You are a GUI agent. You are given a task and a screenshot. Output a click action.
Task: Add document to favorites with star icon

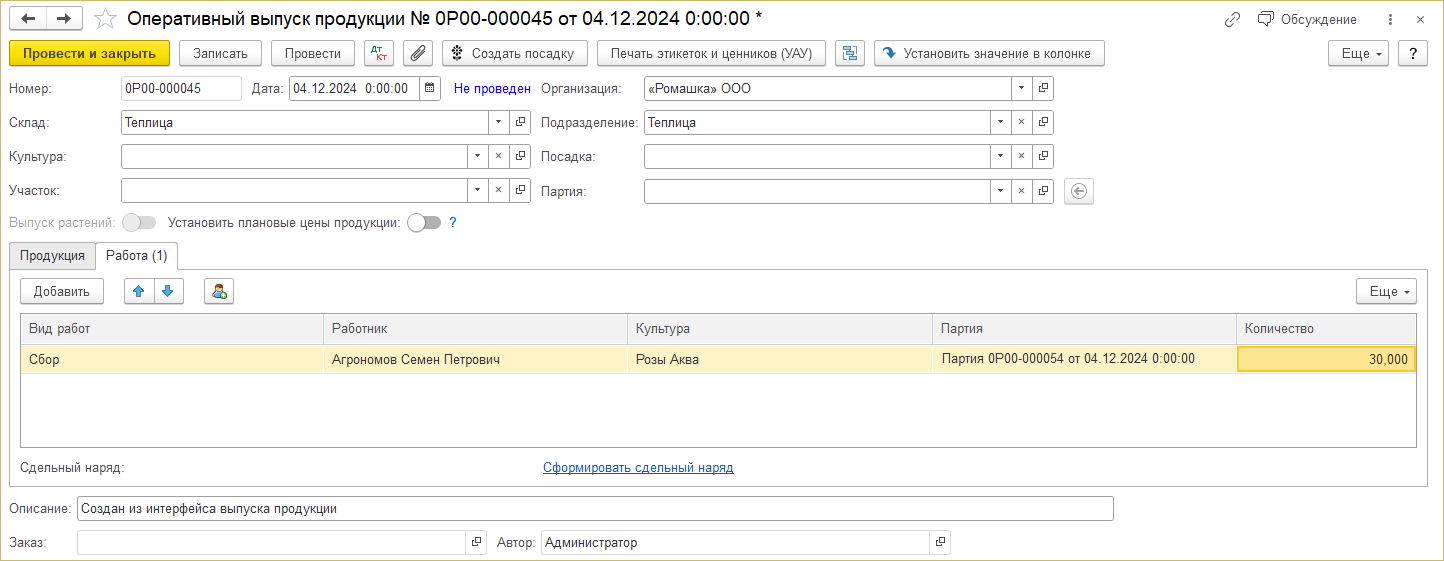pyautogui.click(x=105, y=19)
